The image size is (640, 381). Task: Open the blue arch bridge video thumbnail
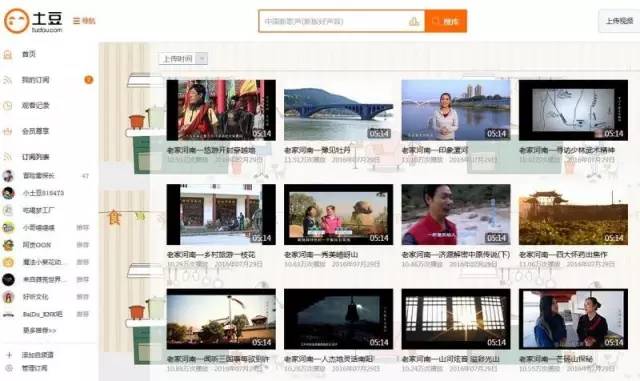coord(339,110)
